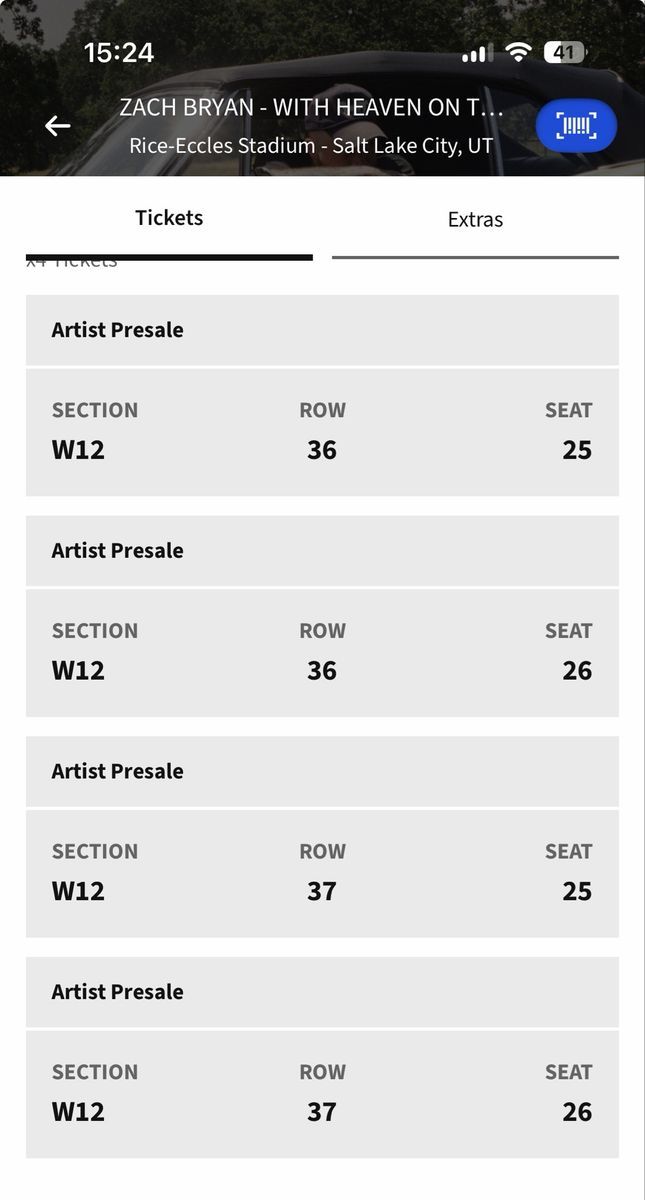This screenshot has width=645, height=1200.
Task: Switch to the Extras tab
Action: 475,219
